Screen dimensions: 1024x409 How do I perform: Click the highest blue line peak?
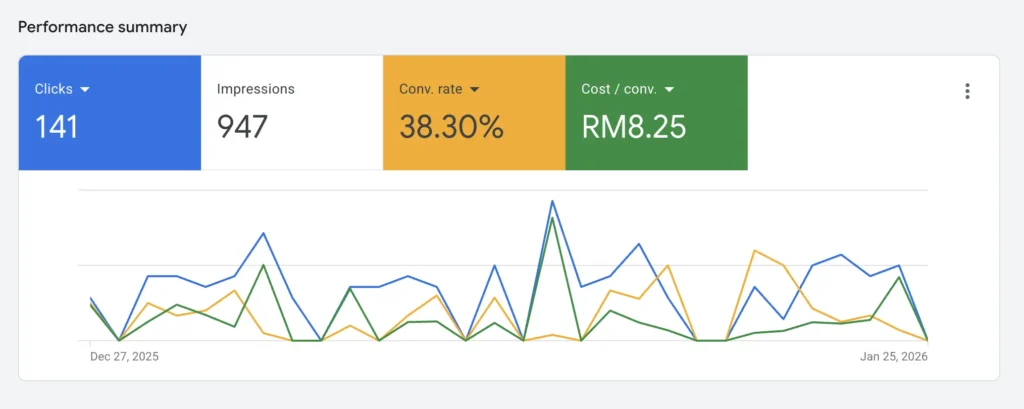click(x=552, y=201)
